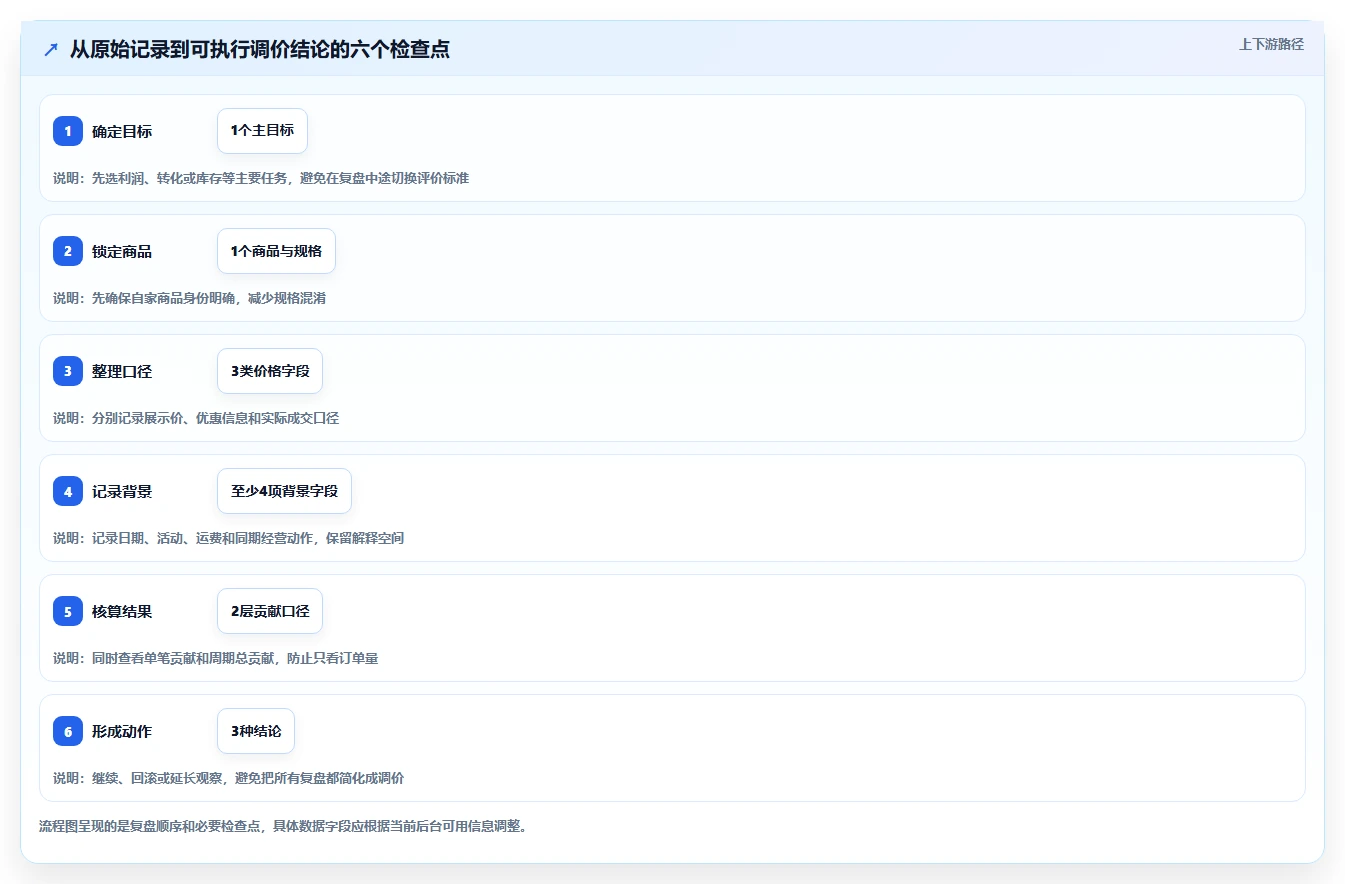Click step number badge 3
The width and height of the screenshot is (1345, 884).
tap(68, 371)
